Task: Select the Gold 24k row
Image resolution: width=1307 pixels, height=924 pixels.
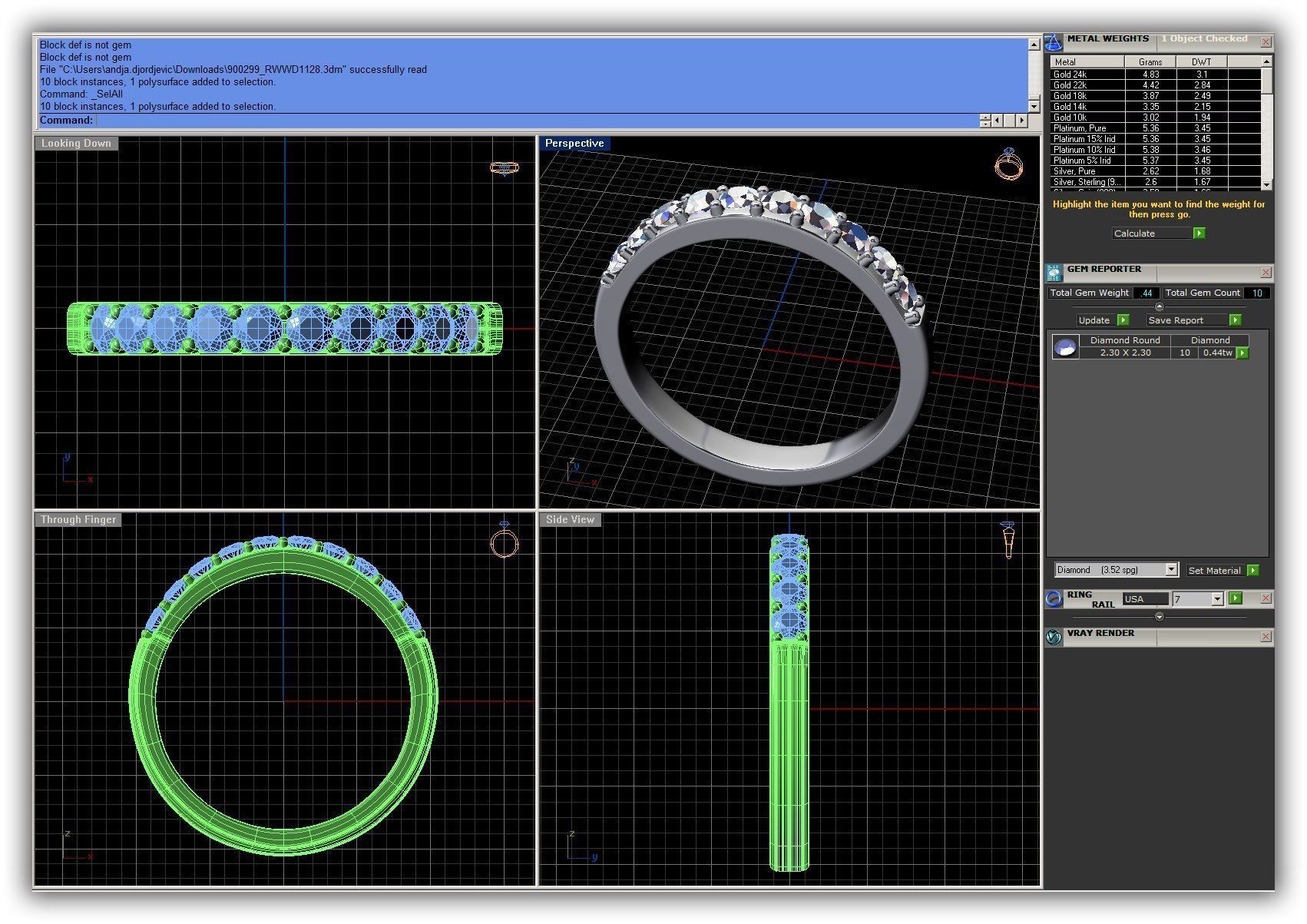Action: [x=1155, y=75]
